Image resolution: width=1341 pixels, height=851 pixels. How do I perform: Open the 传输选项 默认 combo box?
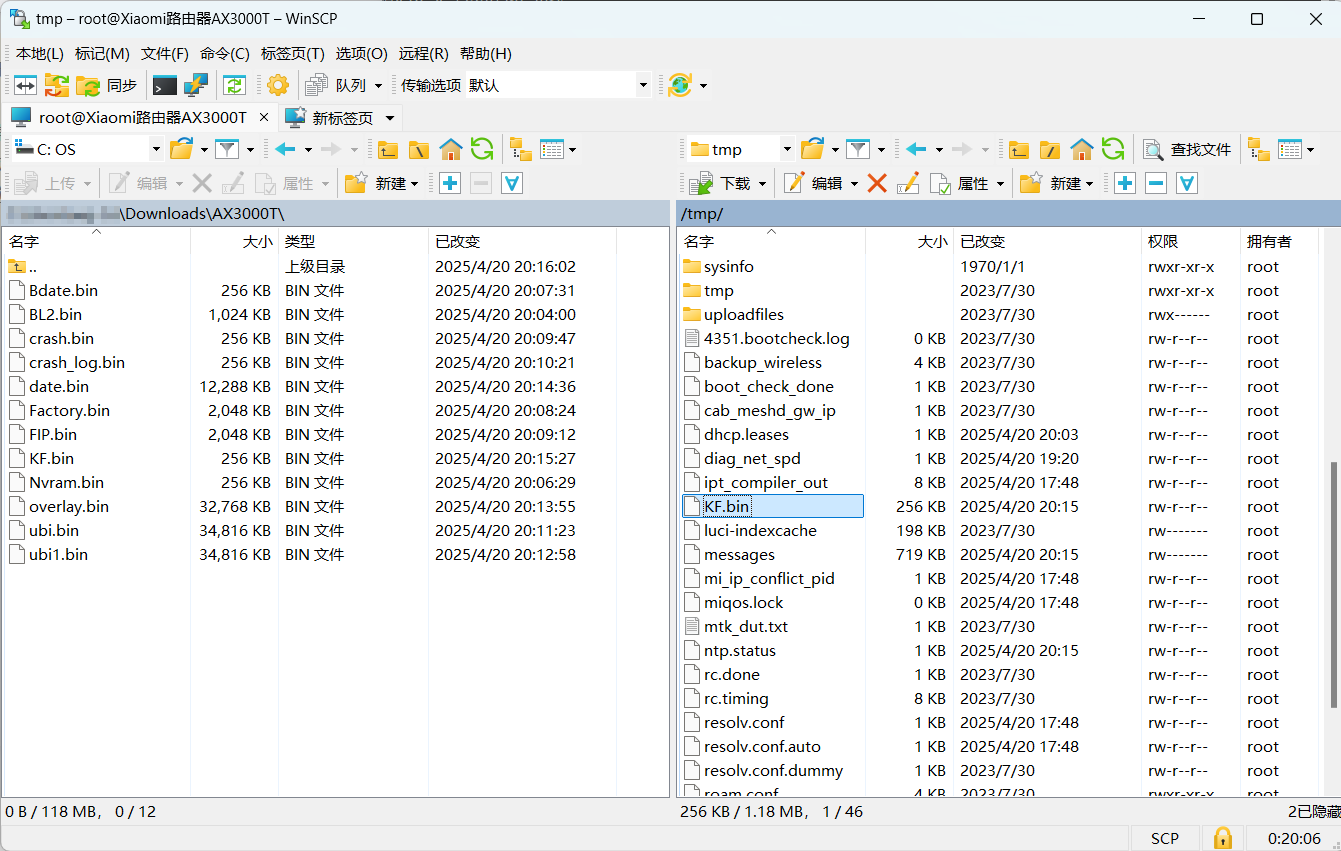click(558, 86)
